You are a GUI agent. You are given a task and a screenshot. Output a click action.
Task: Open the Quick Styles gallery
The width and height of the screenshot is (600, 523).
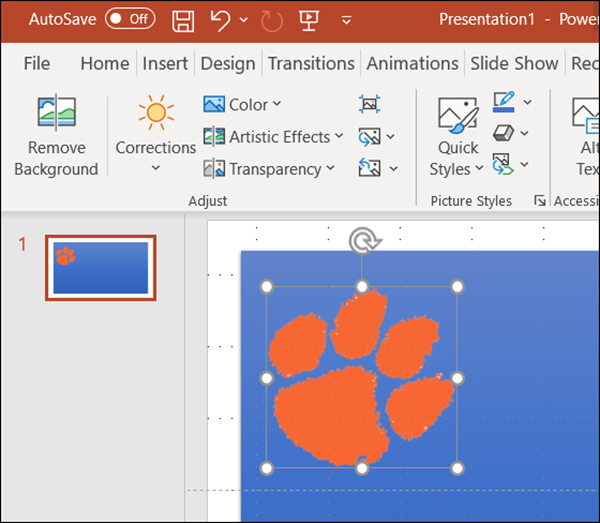tap(457, 137)
